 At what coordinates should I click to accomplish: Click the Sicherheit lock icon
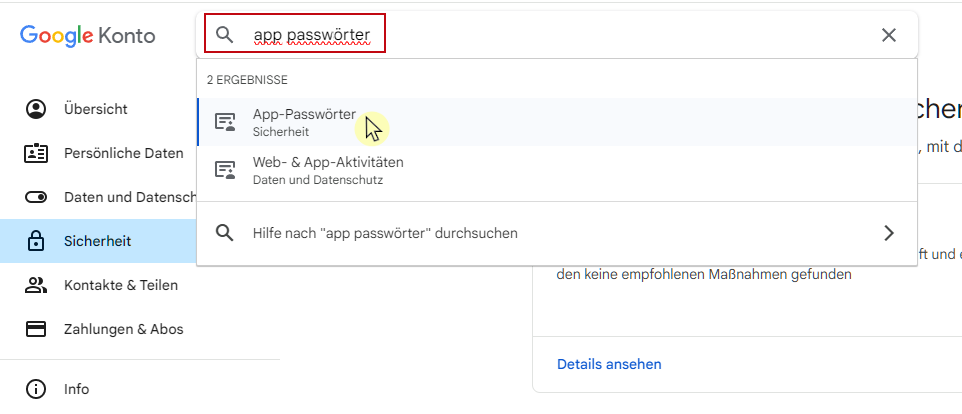[x=36, y=241]
